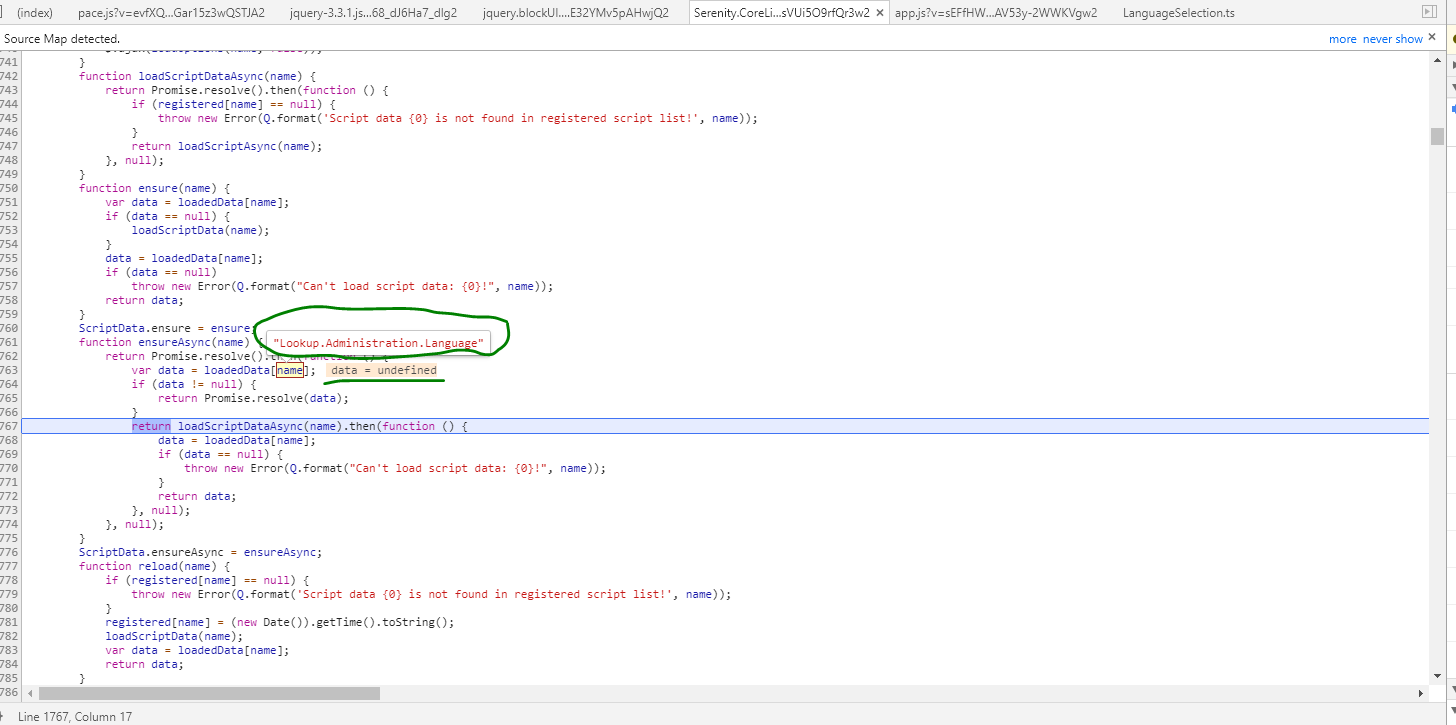The image size is (1456, 725).
Task: Set breakpoint on gutter line 782
Action: click(x=10, y=636)
